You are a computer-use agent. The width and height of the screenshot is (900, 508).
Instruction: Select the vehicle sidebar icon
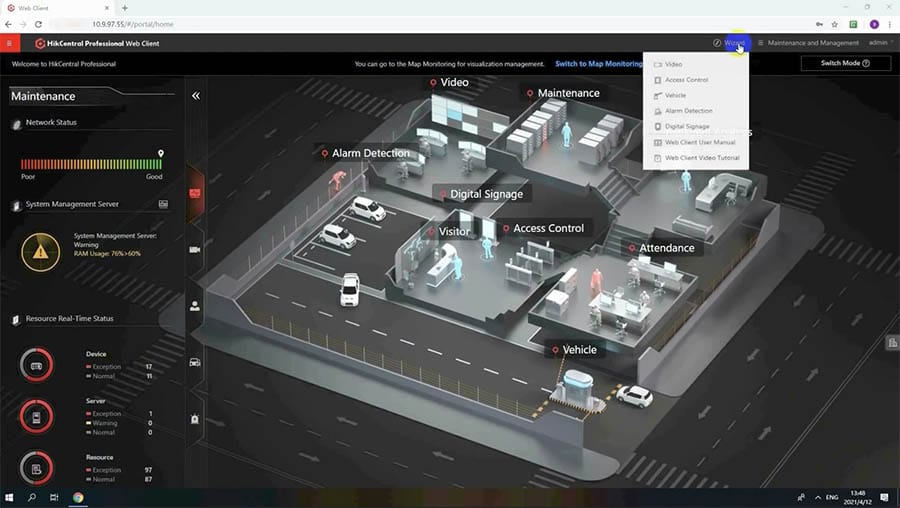[195, 362]
